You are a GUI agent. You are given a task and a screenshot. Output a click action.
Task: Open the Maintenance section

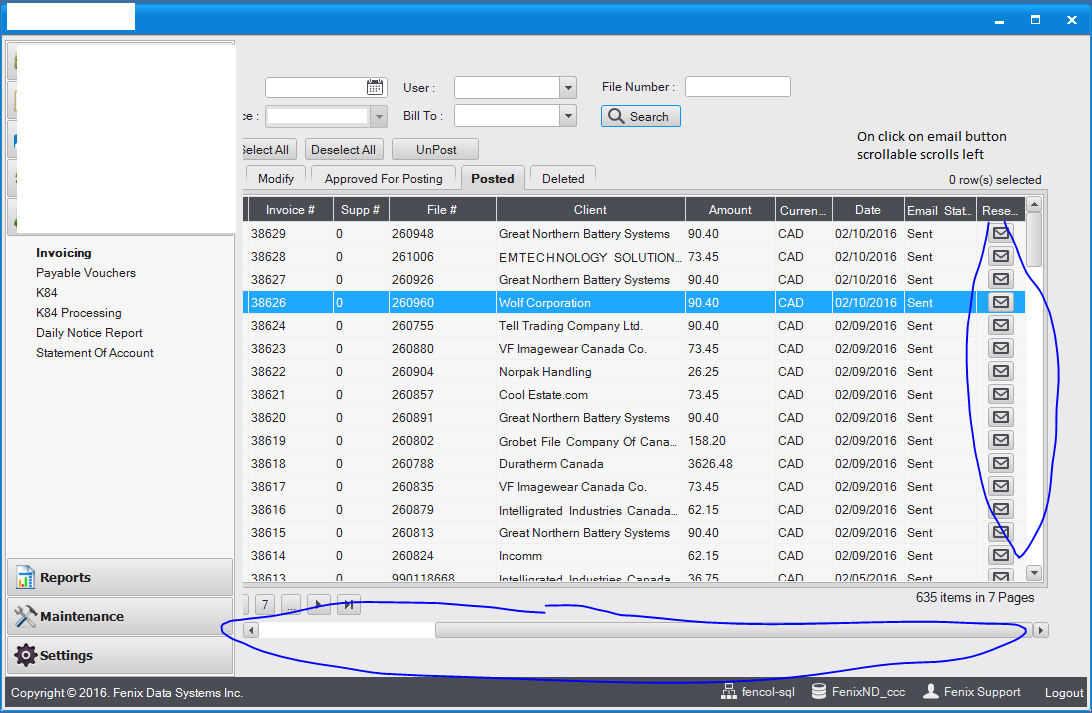pyautogui.click(x=120, y=616)
